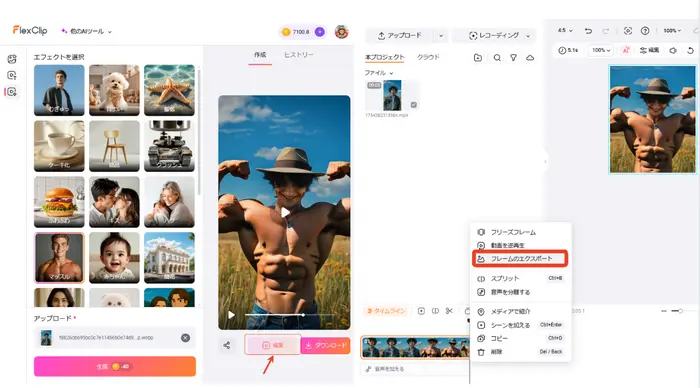Play the preview with the center play button

point(285,213)
